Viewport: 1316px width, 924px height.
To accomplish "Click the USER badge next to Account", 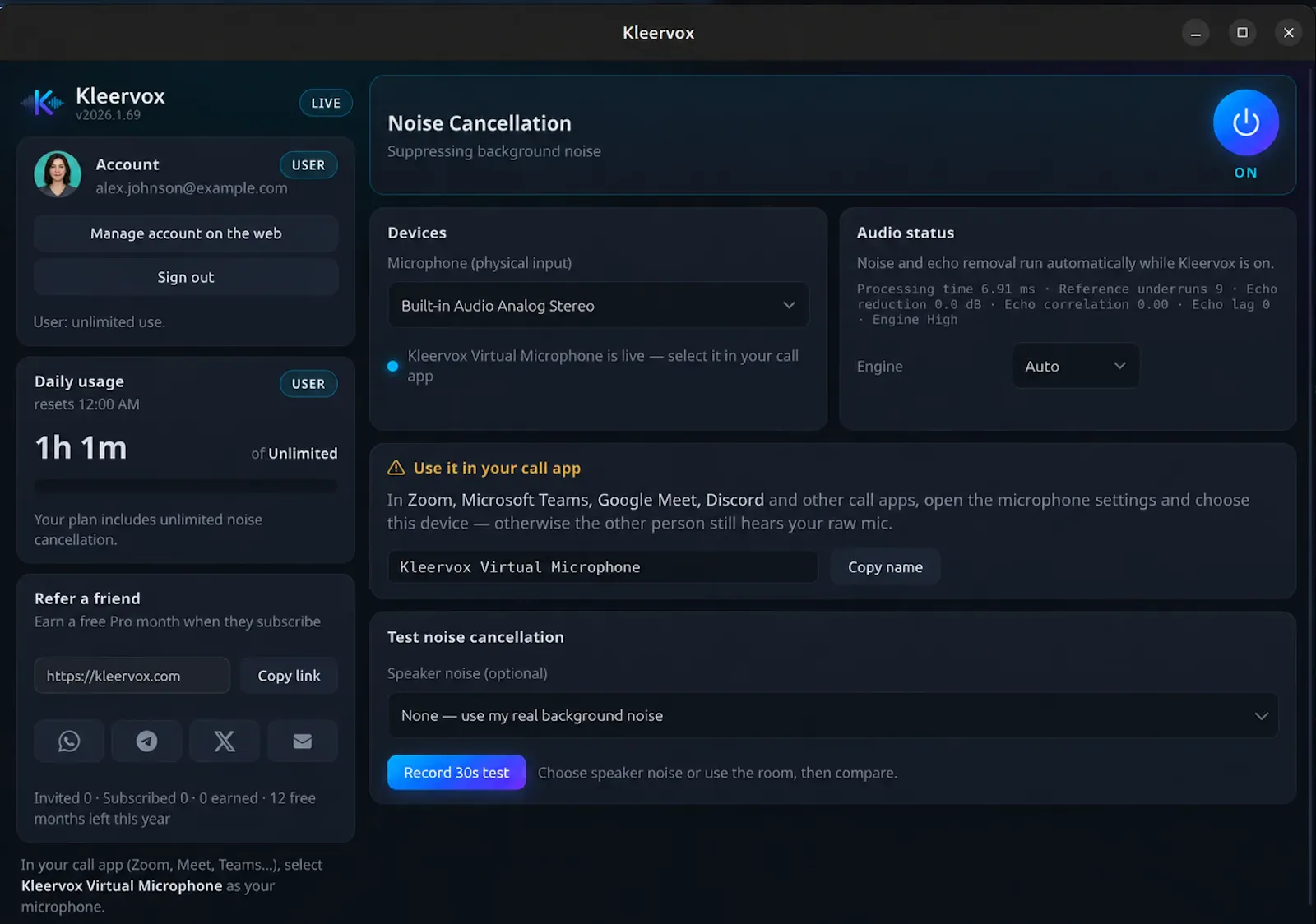I will 308,165.
